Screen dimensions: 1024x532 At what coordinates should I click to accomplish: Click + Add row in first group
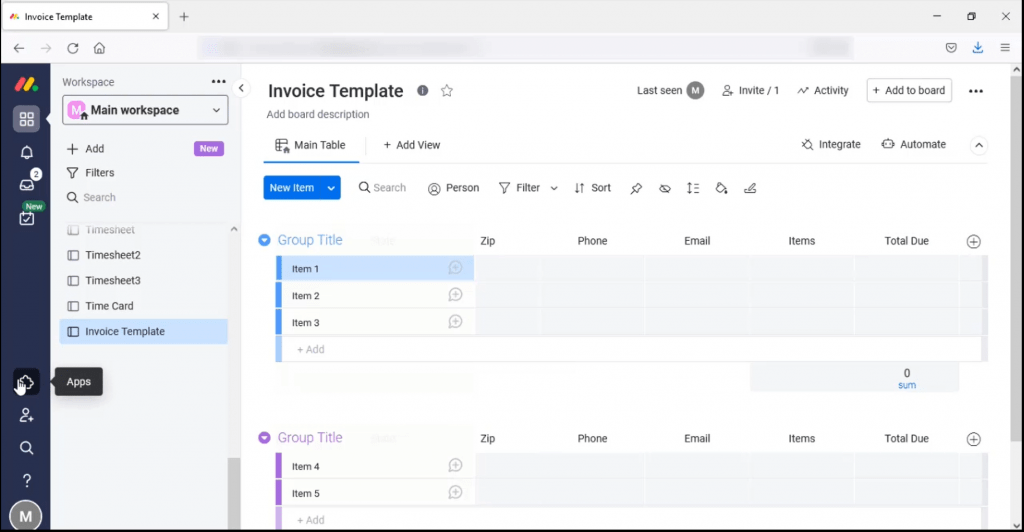[629, 349]
